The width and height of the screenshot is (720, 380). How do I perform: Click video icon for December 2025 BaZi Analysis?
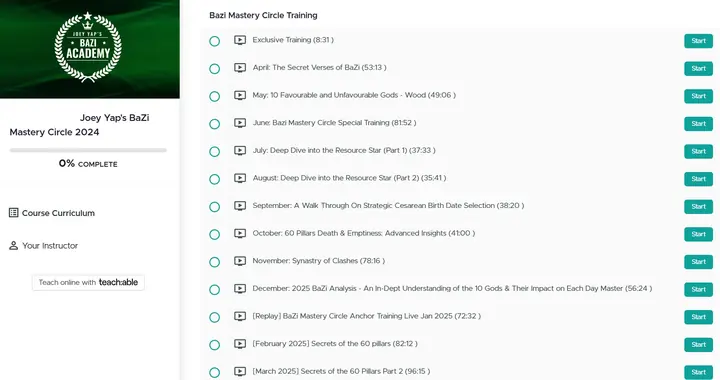coord(240,288)
